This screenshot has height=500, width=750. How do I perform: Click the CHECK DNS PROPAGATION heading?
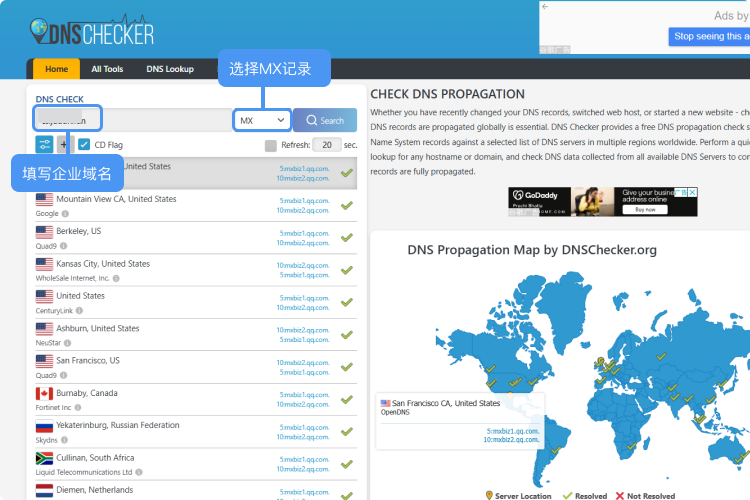[447, 94]
